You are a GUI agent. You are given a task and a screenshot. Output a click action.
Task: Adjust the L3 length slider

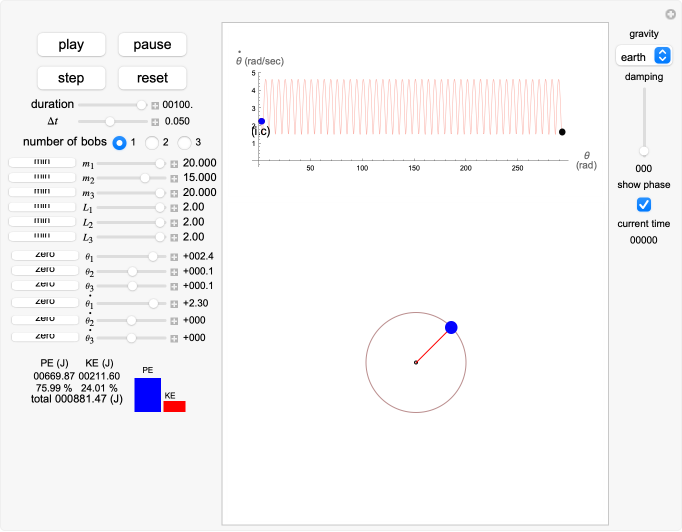(131, 237)
